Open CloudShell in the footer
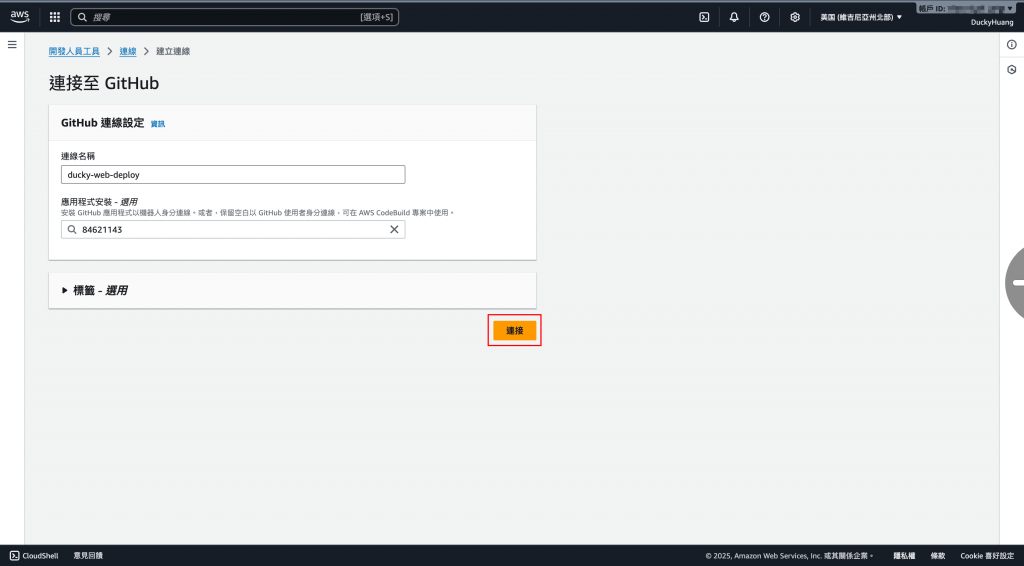 [34, 556]
